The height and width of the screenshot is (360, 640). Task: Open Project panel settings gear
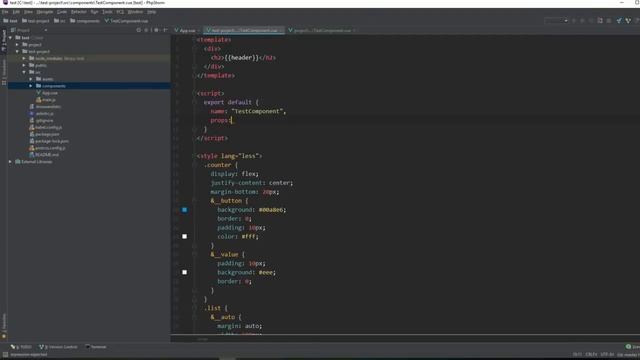(x=156, y=30)
